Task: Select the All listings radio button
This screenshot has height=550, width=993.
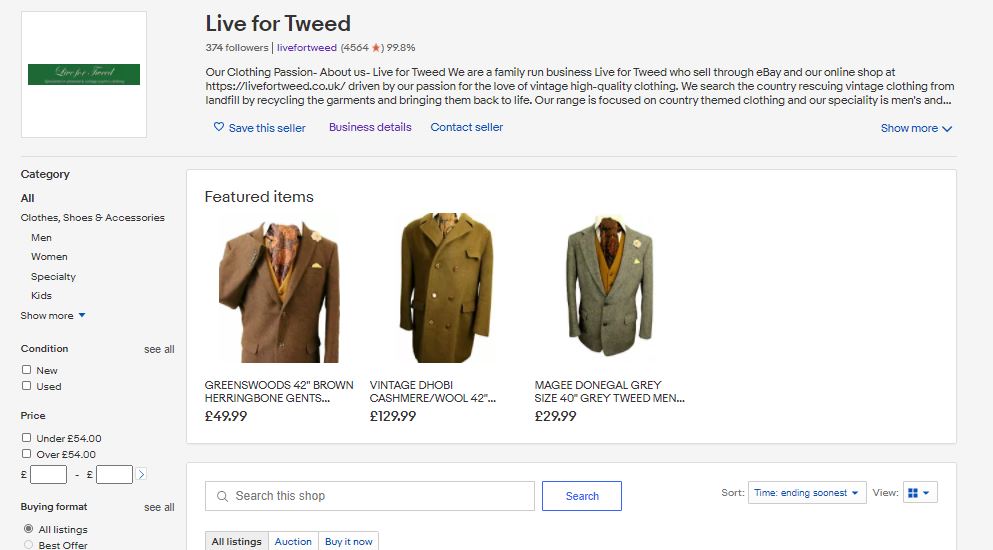Action: (x=28, y=529)
